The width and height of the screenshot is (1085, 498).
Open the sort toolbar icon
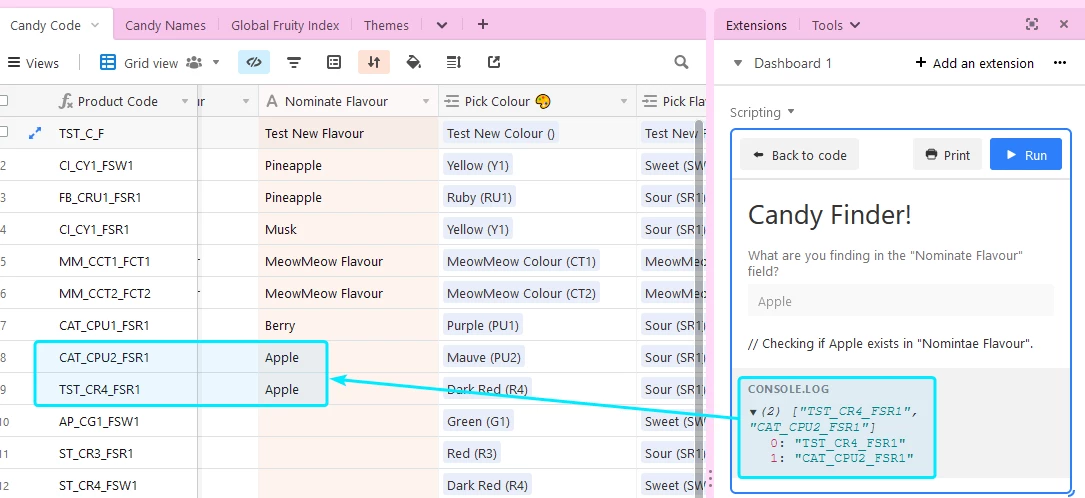[x=374, y=62]
